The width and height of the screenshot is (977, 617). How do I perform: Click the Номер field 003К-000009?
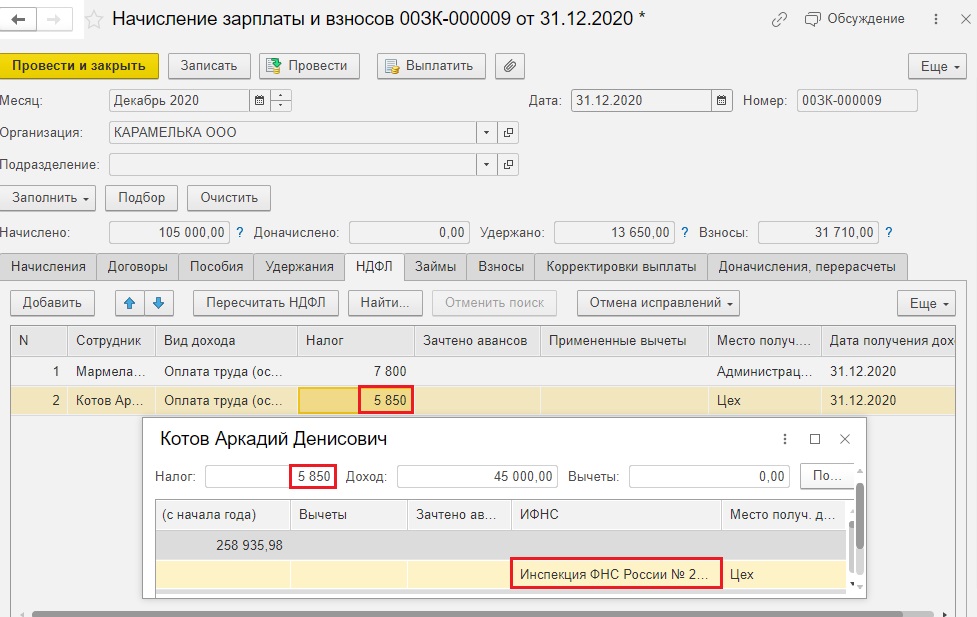[x=857, y=100]
